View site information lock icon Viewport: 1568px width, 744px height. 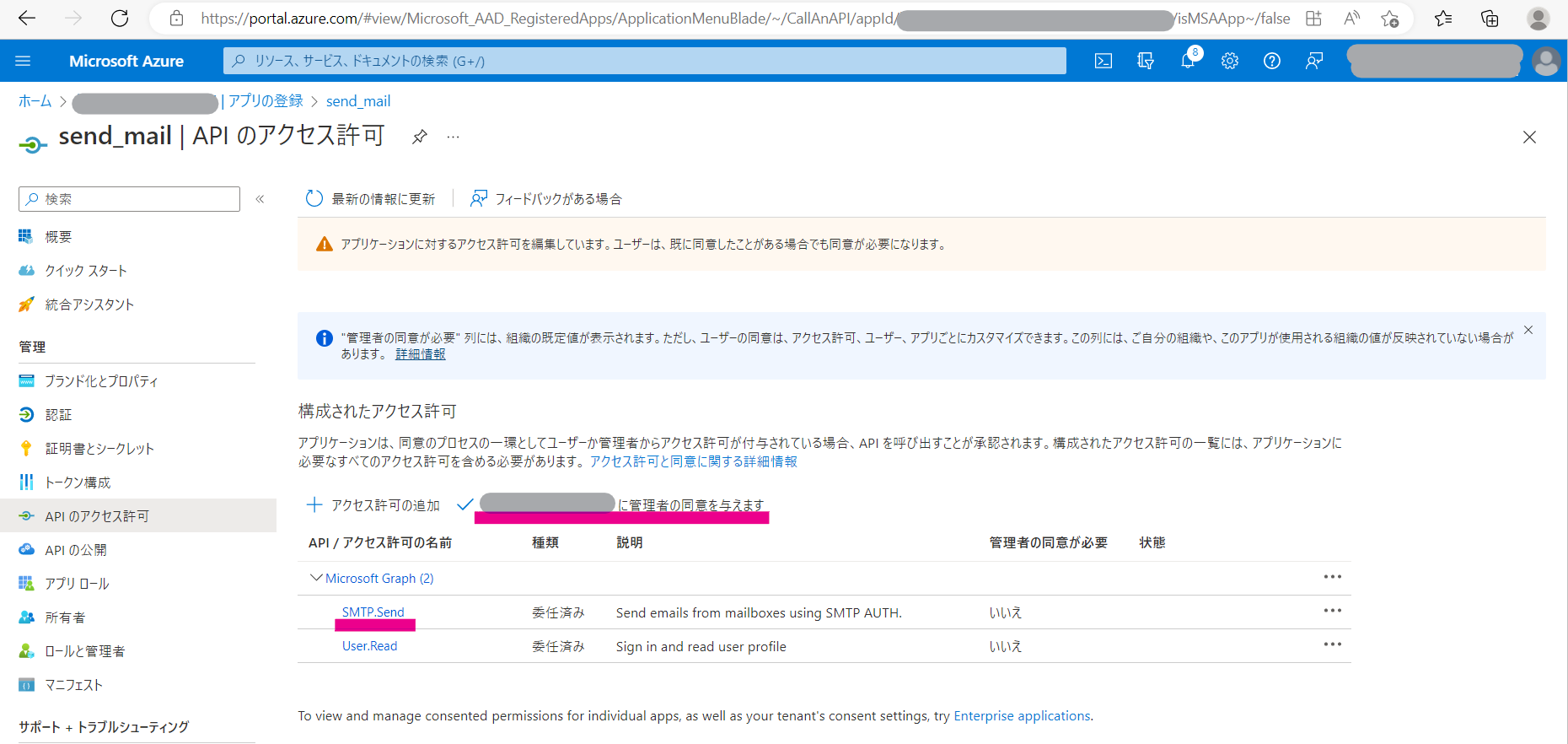click(x=176, y=19)
